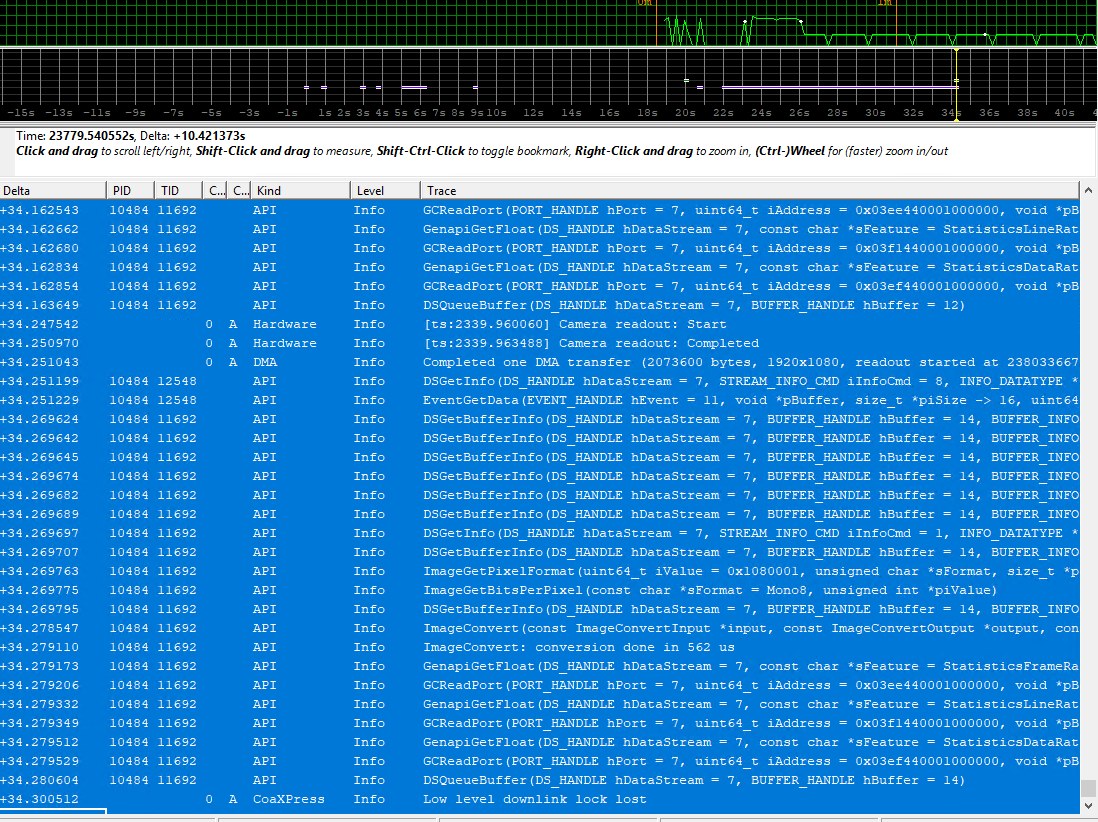Click the horizontal scrollbar at bottom left
The width and height of the screenshot is (1098, 822).
[55, 813]
